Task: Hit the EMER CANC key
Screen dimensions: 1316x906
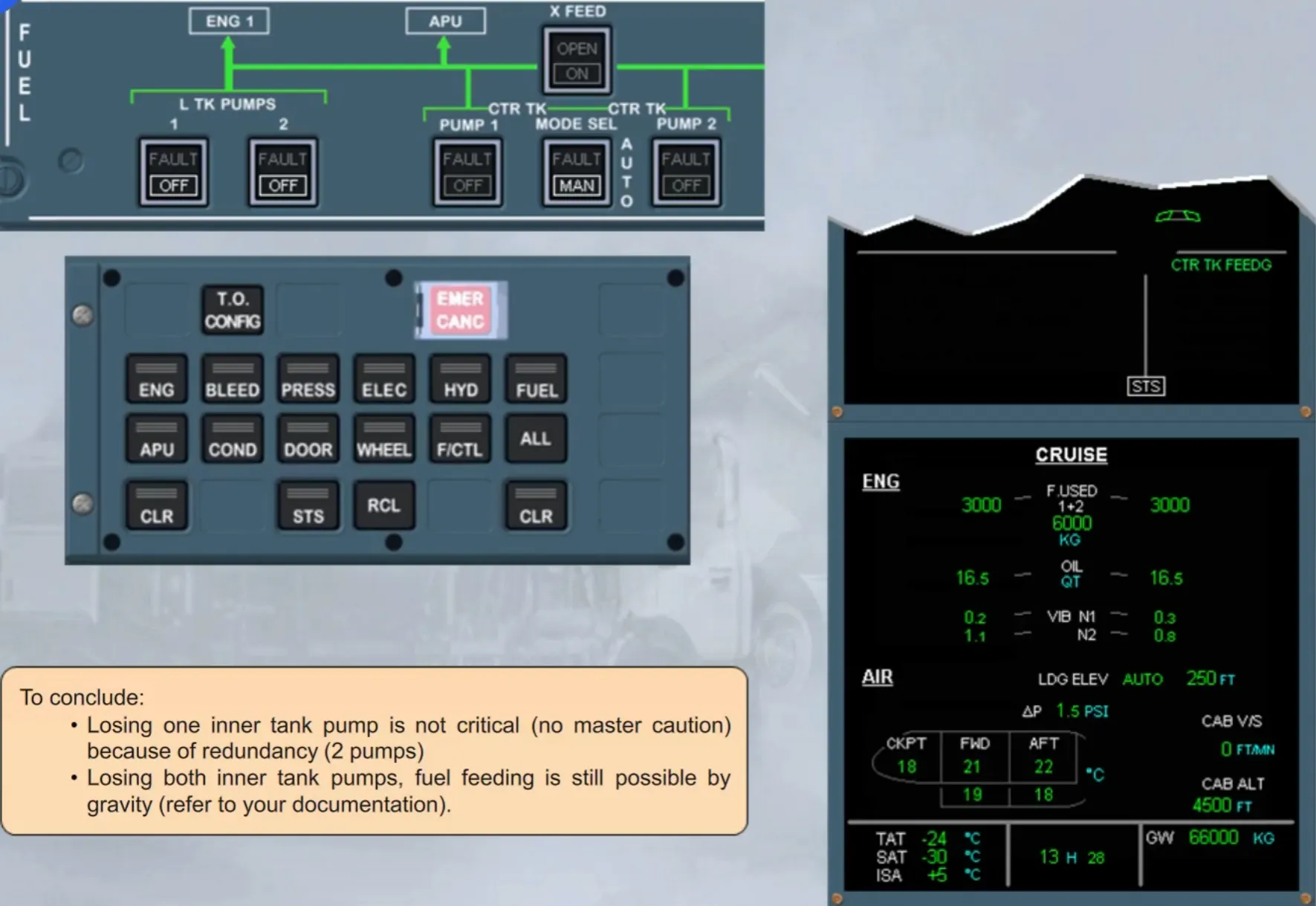Action: (461, 310)
